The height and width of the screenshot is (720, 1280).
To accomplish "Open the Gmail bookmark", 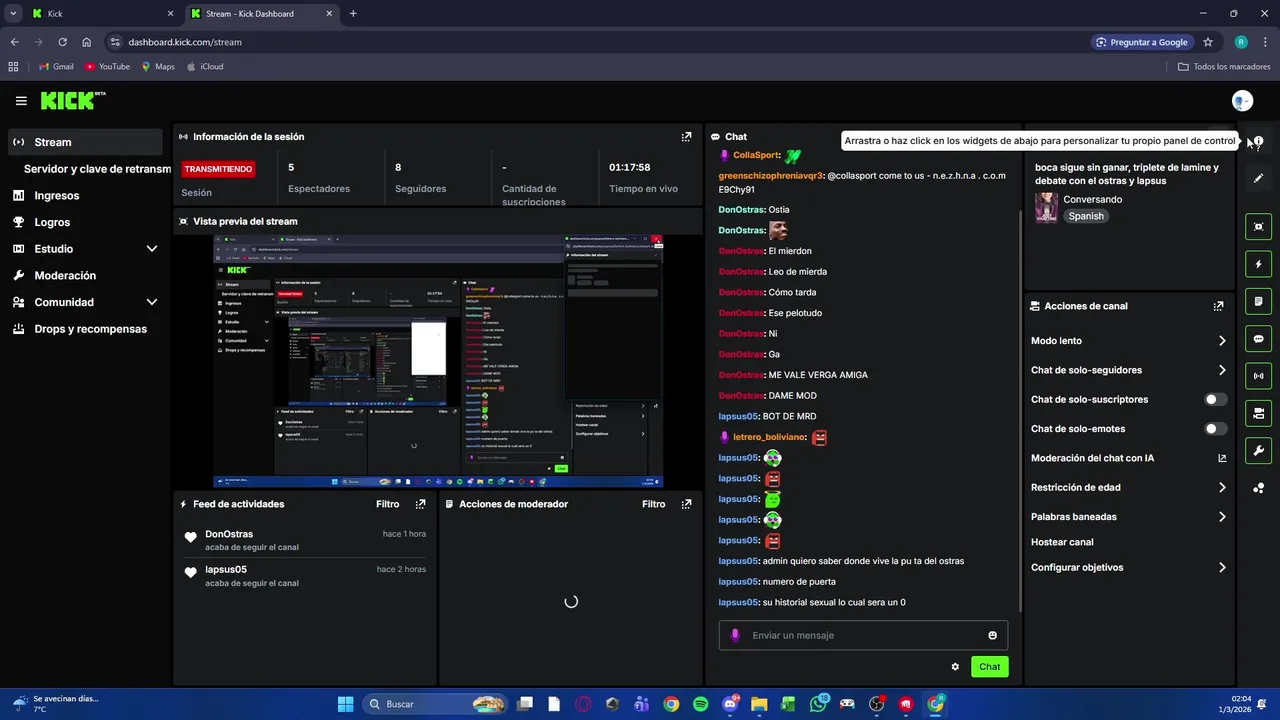I will (x=56, y=67).
